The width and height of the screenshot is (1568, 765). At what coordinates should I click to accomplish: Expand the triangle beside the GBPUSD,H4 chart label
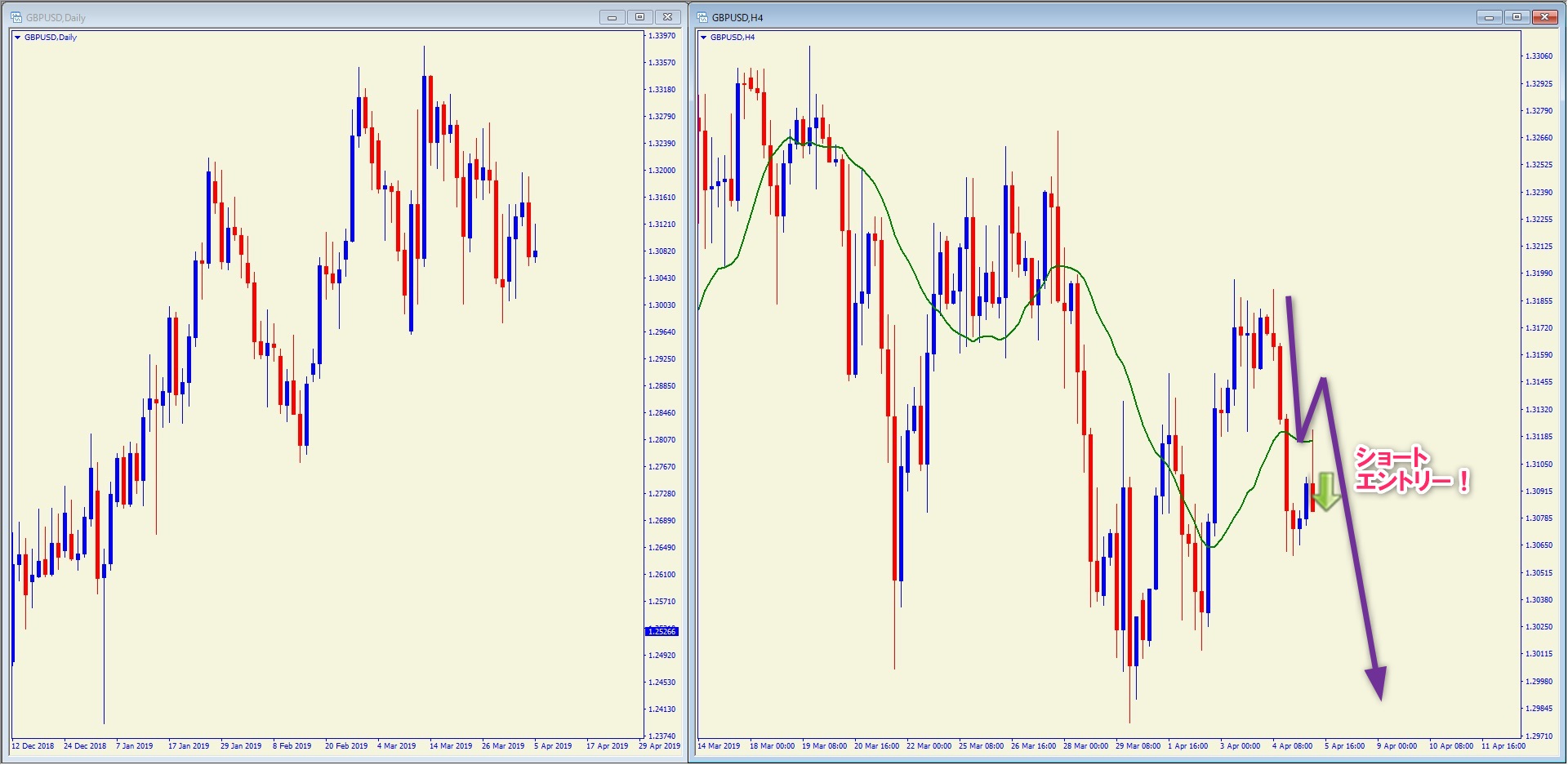tap(703, 38)
